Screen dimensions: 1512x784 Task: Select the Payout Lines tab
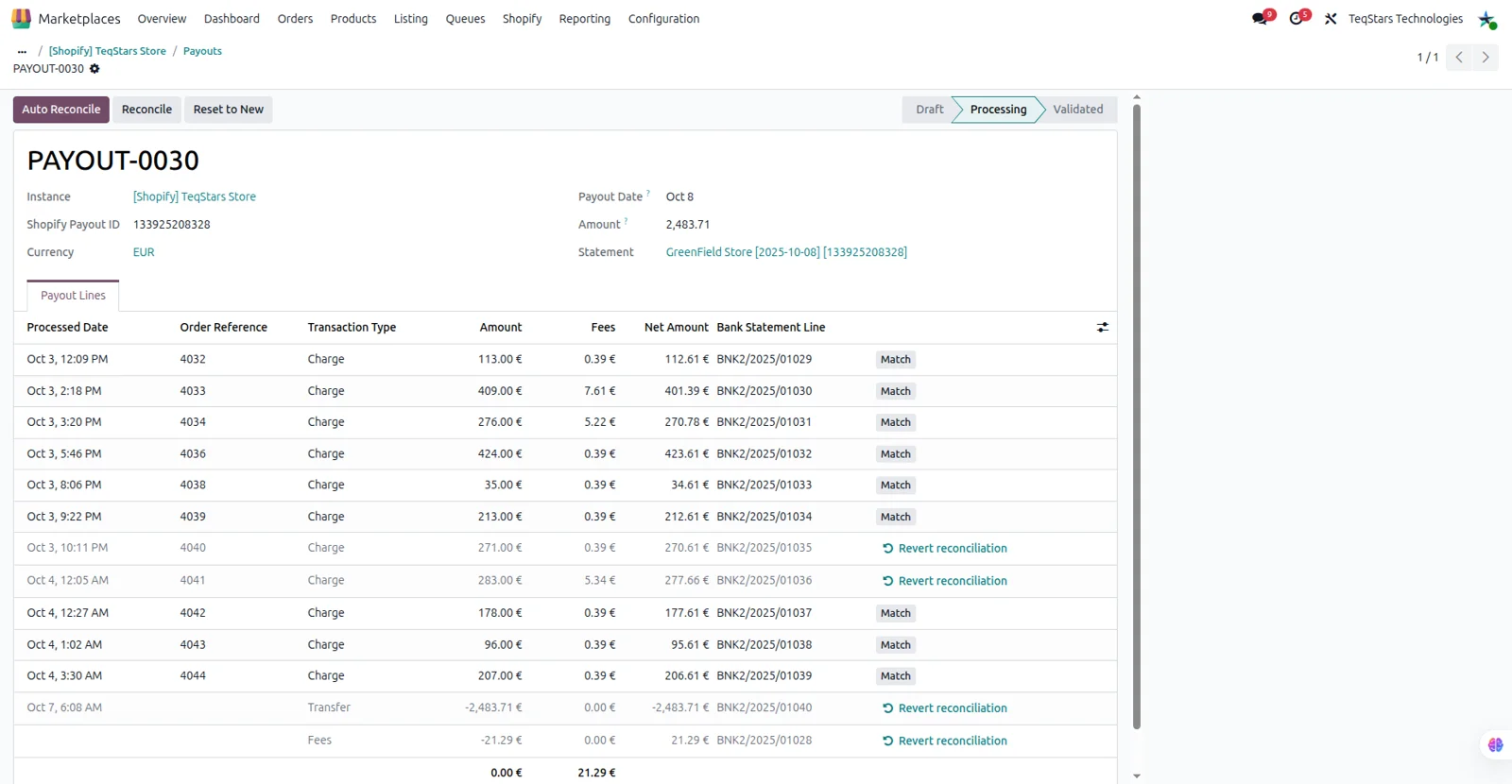click(73, 296)
